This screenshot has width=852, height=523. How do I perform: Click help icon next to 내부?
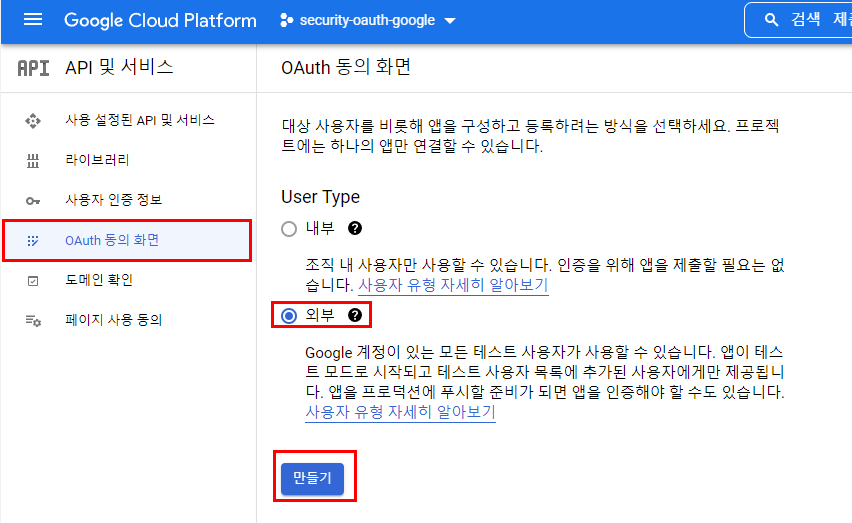pos(355,228)
